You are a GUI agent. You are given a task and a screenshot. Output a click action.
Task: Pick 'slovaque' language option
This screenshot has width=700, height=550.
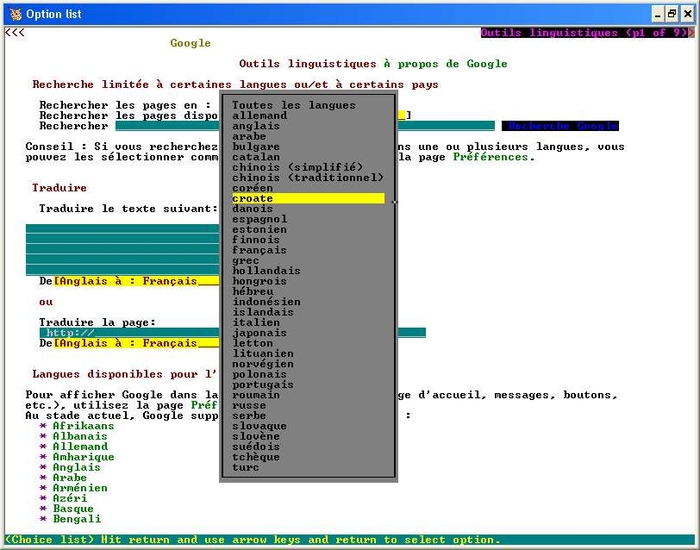coord(259,426)
